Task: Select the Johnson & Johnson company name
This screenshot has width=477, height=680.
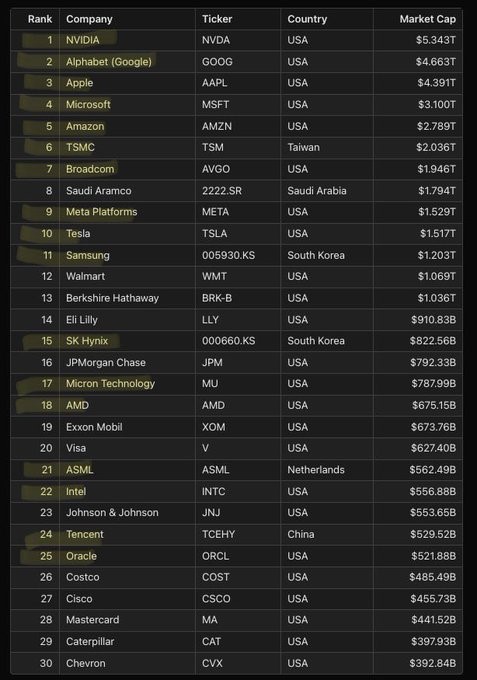Action: 112,513
